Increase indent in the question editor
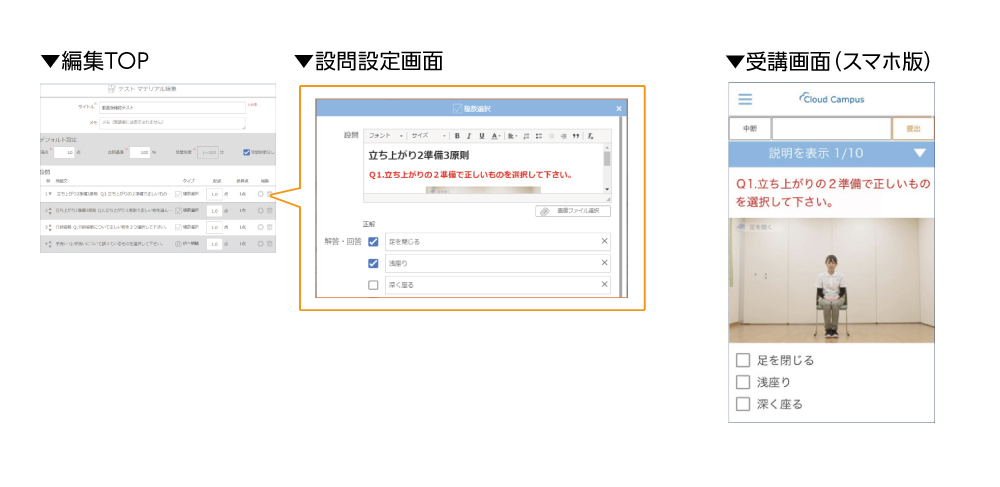 [x=564, y=136]
